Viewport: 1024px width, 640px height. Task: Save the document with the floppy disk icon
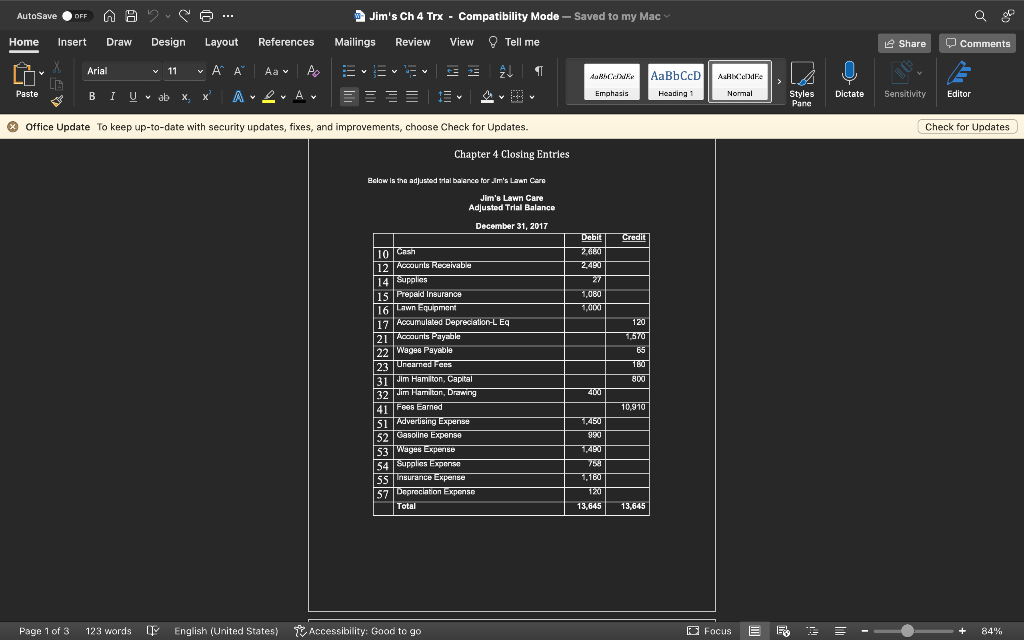tap(131, 16)
